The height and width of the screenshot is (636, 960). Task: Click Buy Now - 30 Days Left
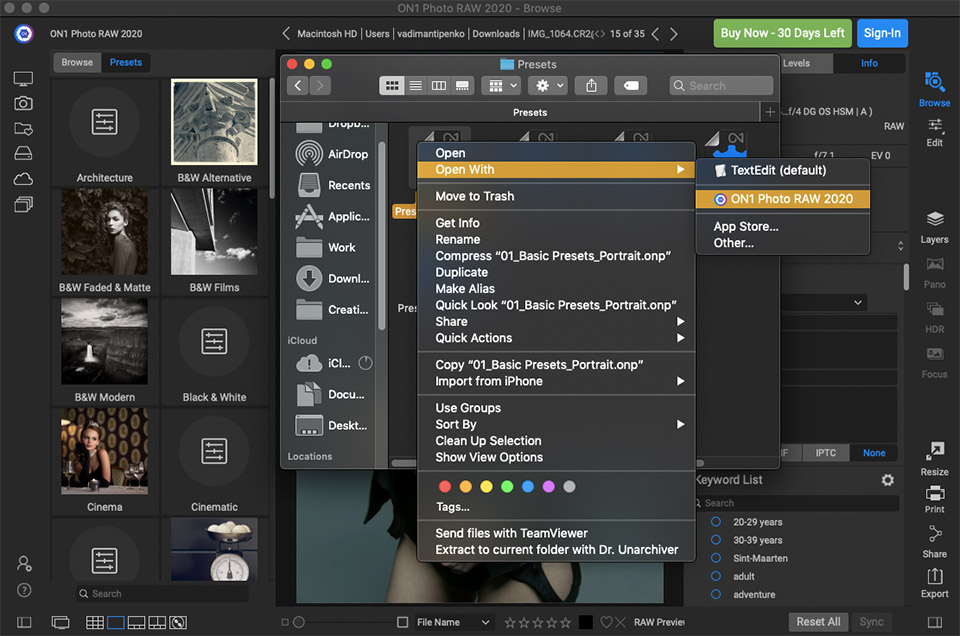pyautogui.click(x=782, y=33)
